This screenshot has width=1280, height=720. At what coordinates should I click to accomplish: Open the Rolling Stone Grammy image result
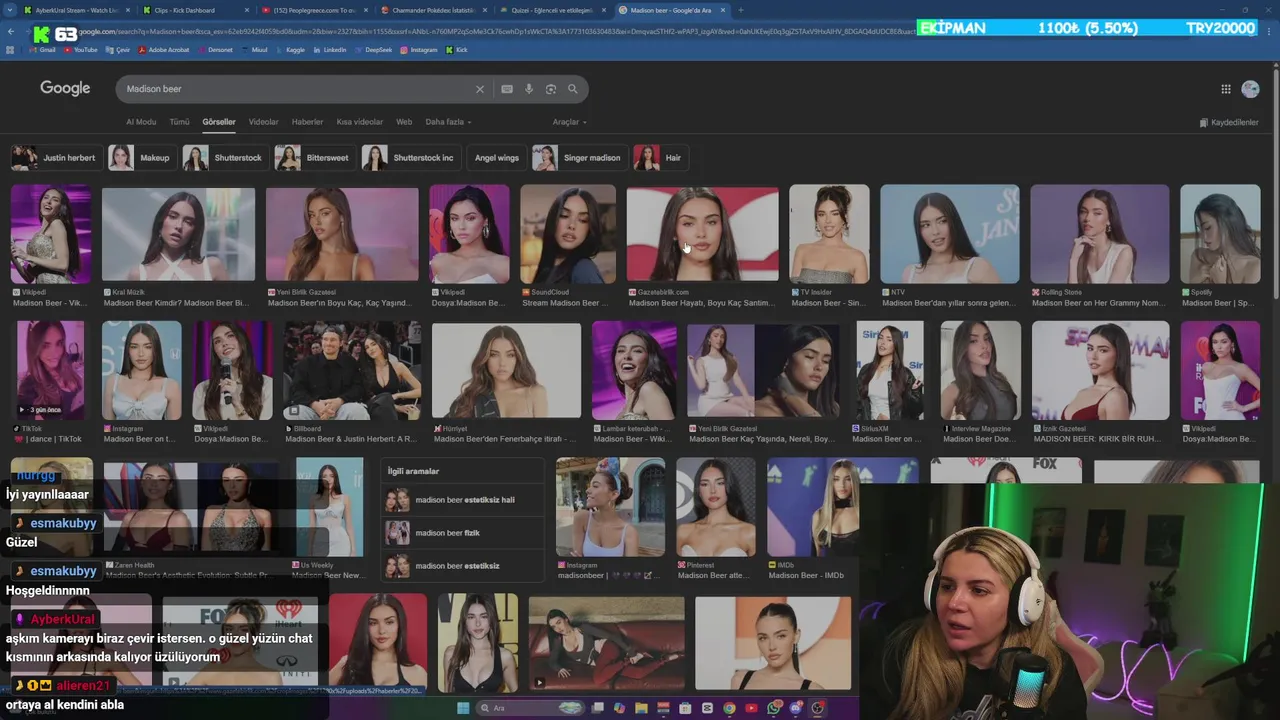(1099, 235)
